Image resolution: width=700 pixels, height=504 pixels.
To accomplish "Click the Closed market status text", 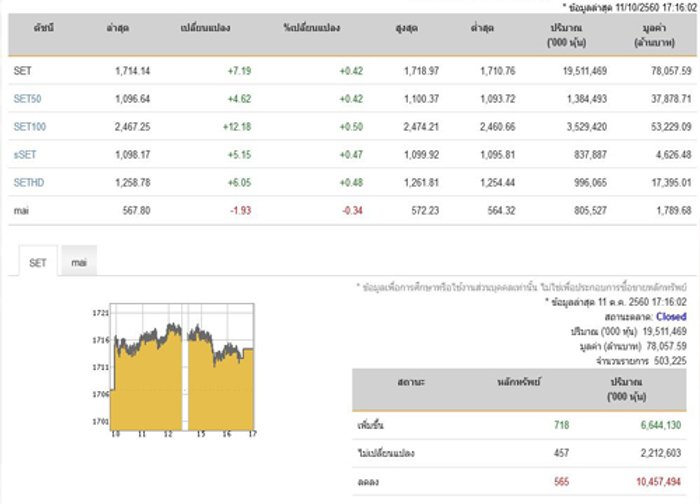I will pyautogui.click(x=671, y=317).
